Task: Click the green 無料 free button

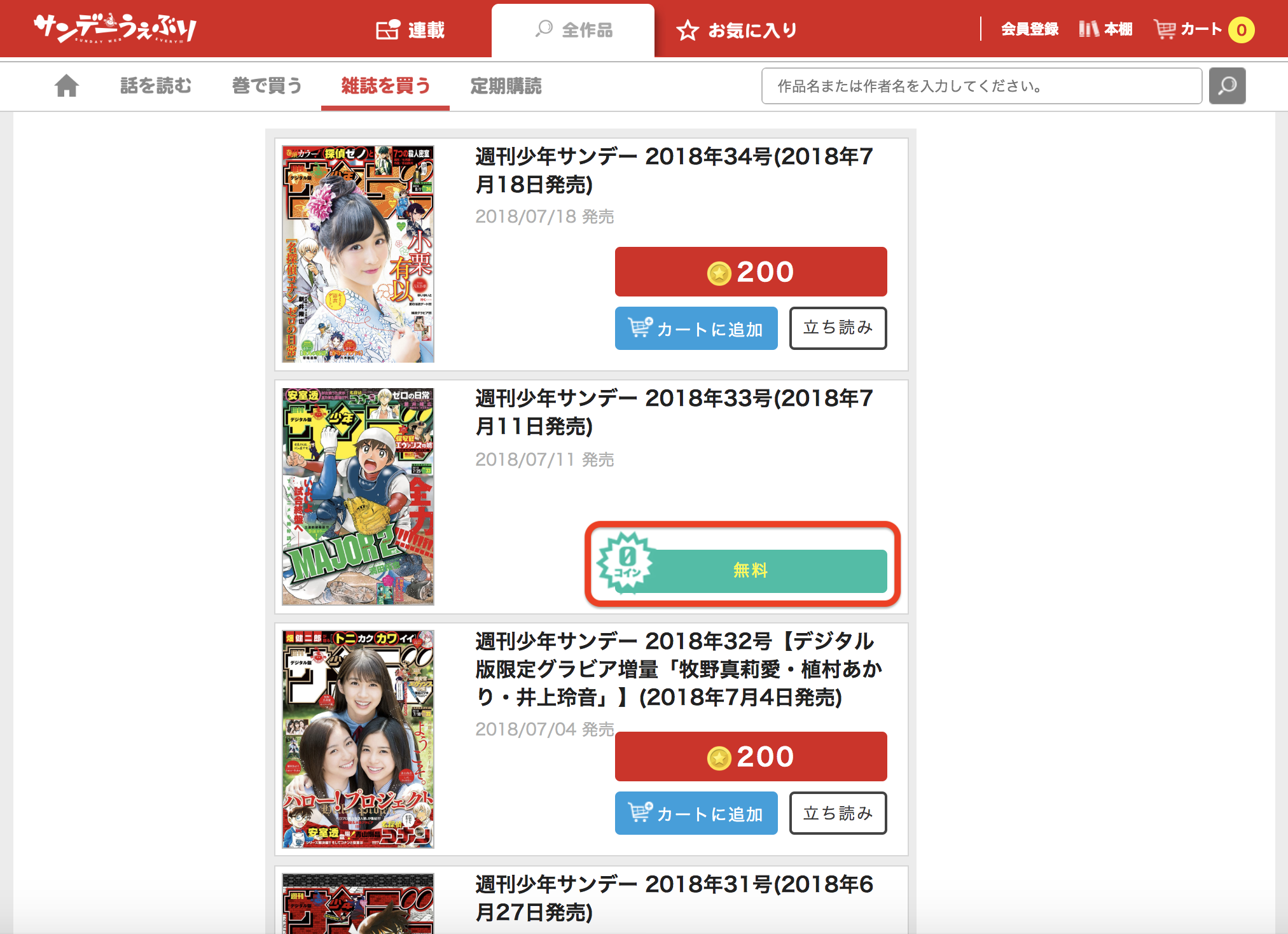Action: click(x=751, y=570)
